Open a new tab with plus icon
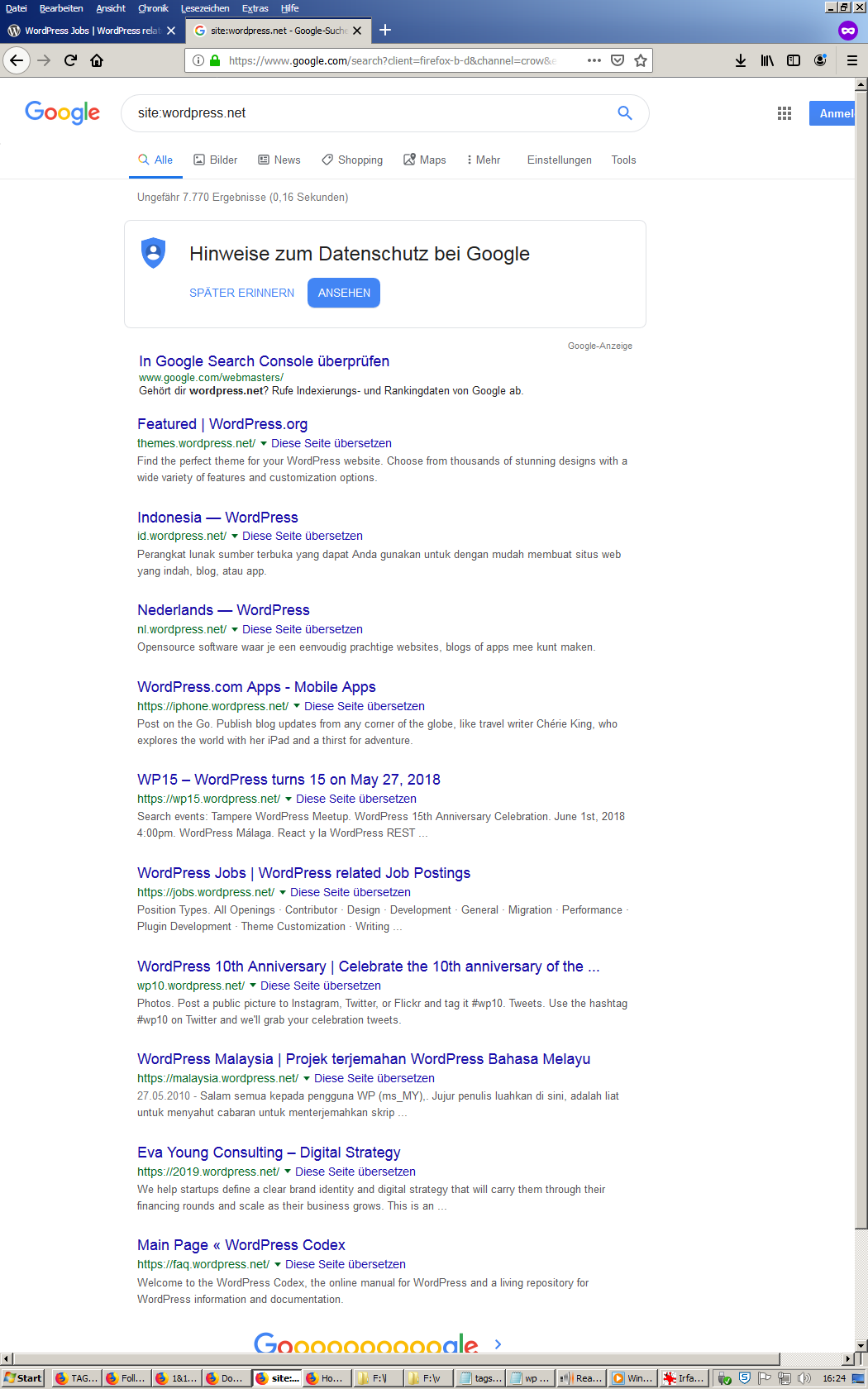Image resolution: width=868 pixels, height=1389 pixels. click(x=385, y=31)
